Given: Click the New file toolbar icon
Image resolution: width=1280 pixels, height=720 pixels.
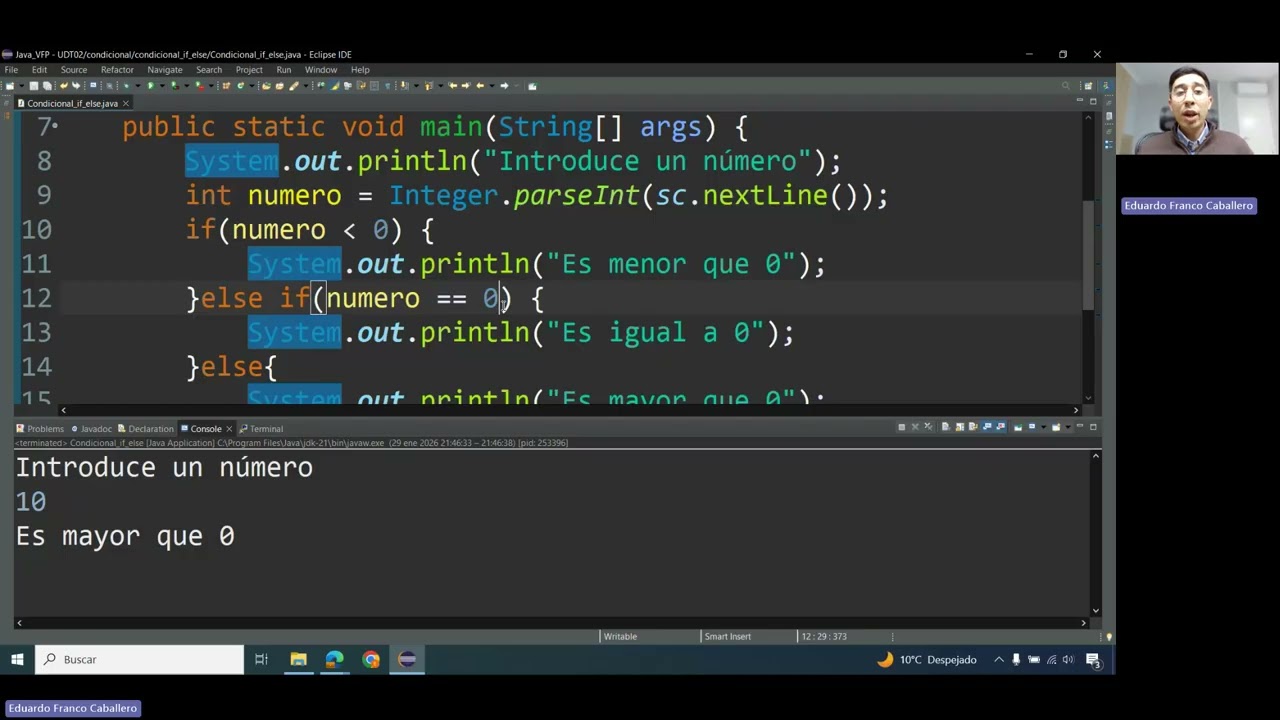Looking at the screenshot, I should point(10,86).
